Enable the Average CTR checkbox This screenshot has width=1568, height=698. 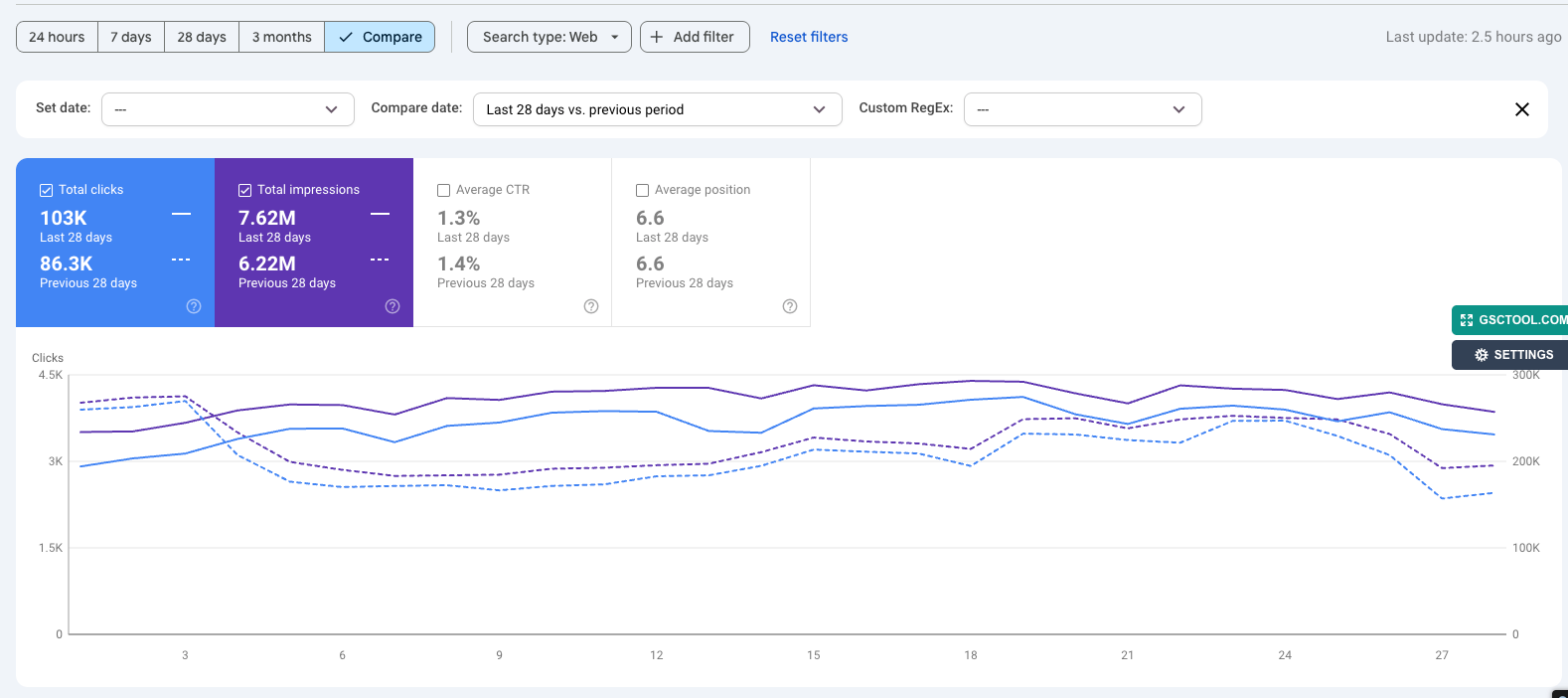point(444,190)
